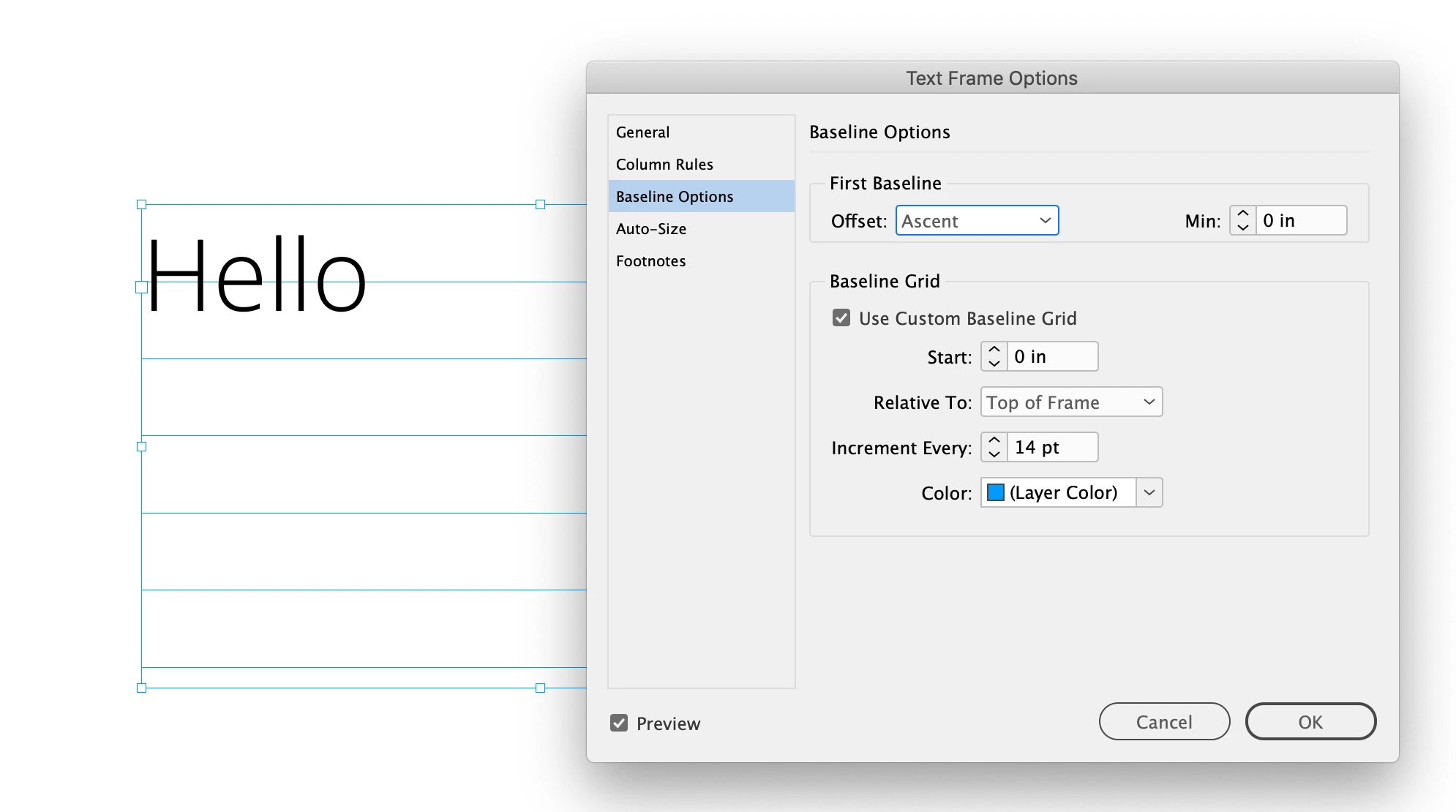Open the Offset Ascent dropdown

point(977,221)
